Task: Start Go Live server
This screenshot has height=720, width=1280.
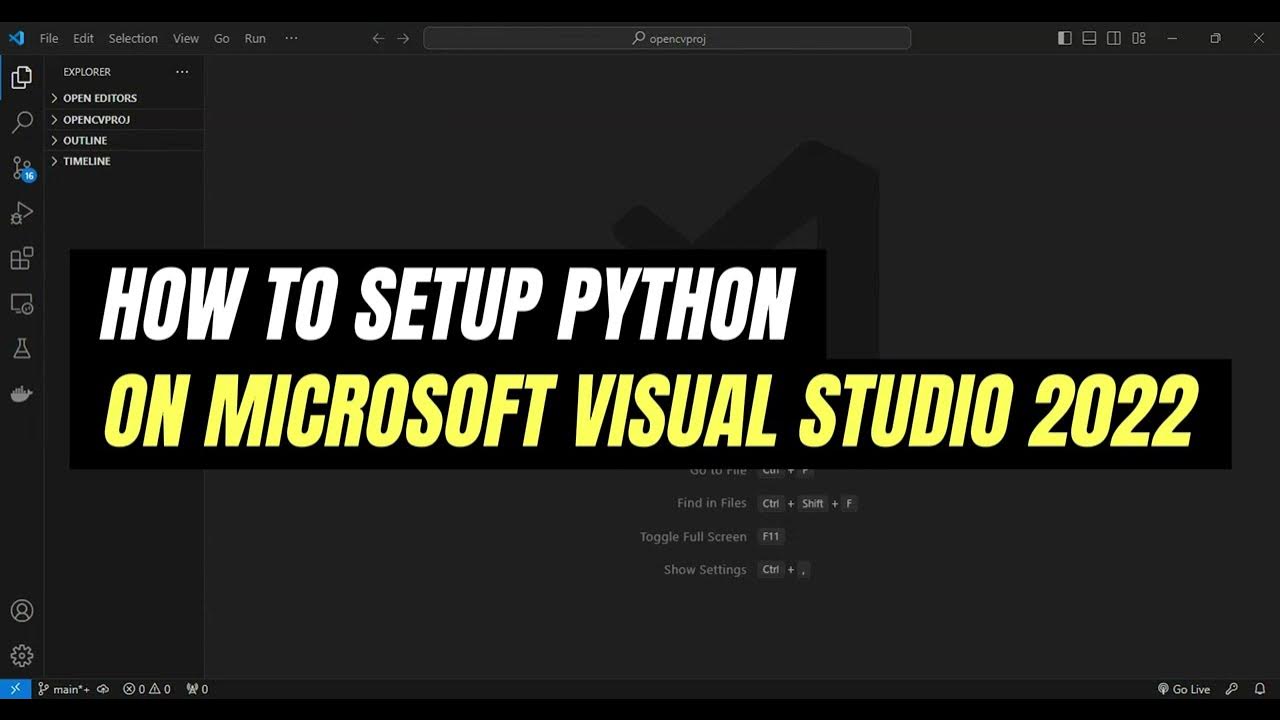Action: 1184,689
